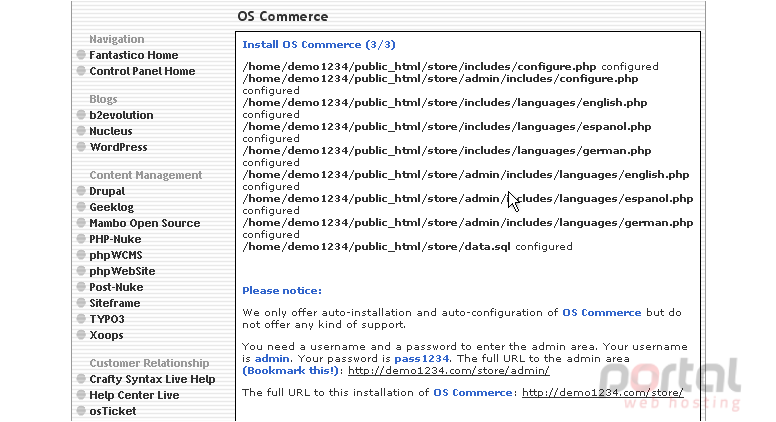Click the bullet icon next to PHP-Nuke
Image resolution: width=776 pixels, height=422 pixels.
pyautogui.click(x=81, y=239)
